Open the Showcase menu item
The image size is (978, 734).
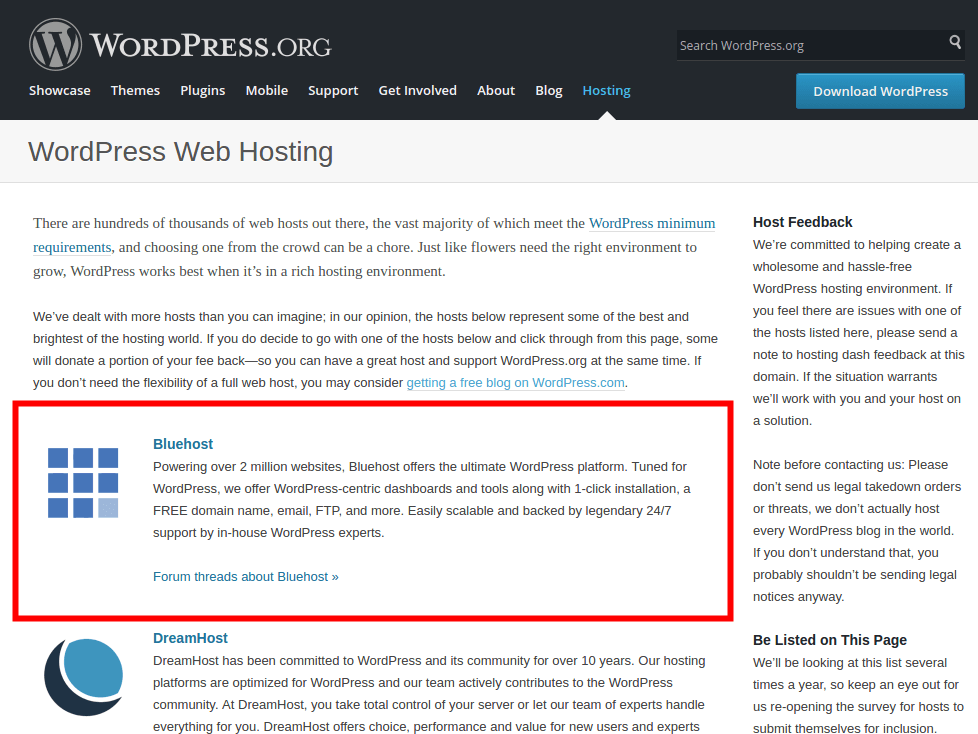tap(59, 90)
